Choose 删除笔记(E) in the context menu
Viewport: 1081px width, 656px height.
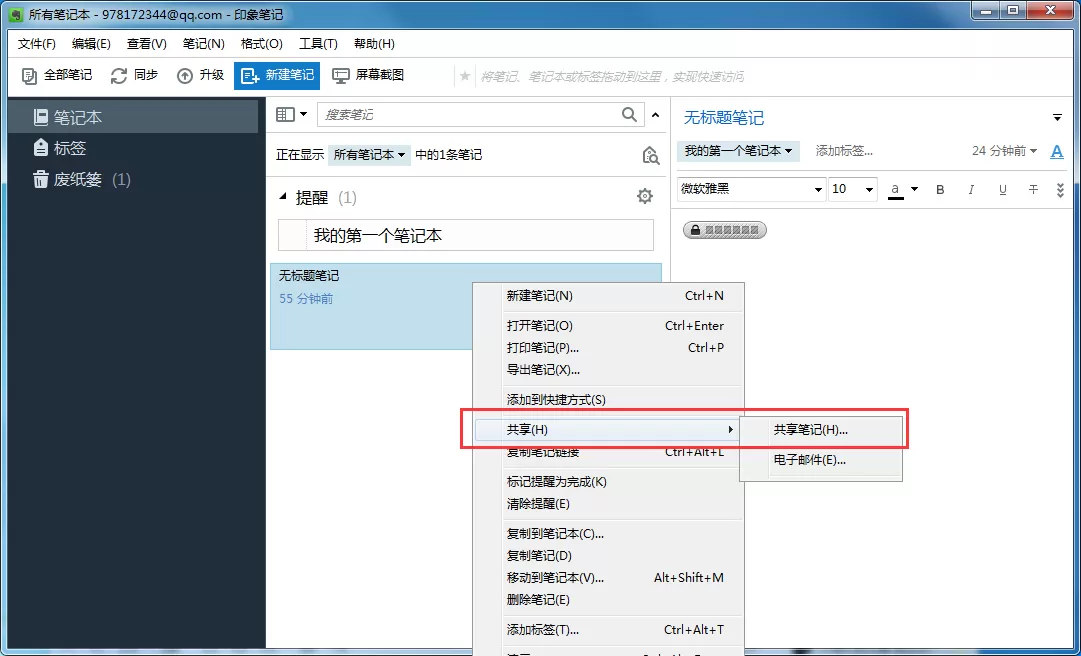(x=608, y=600)
